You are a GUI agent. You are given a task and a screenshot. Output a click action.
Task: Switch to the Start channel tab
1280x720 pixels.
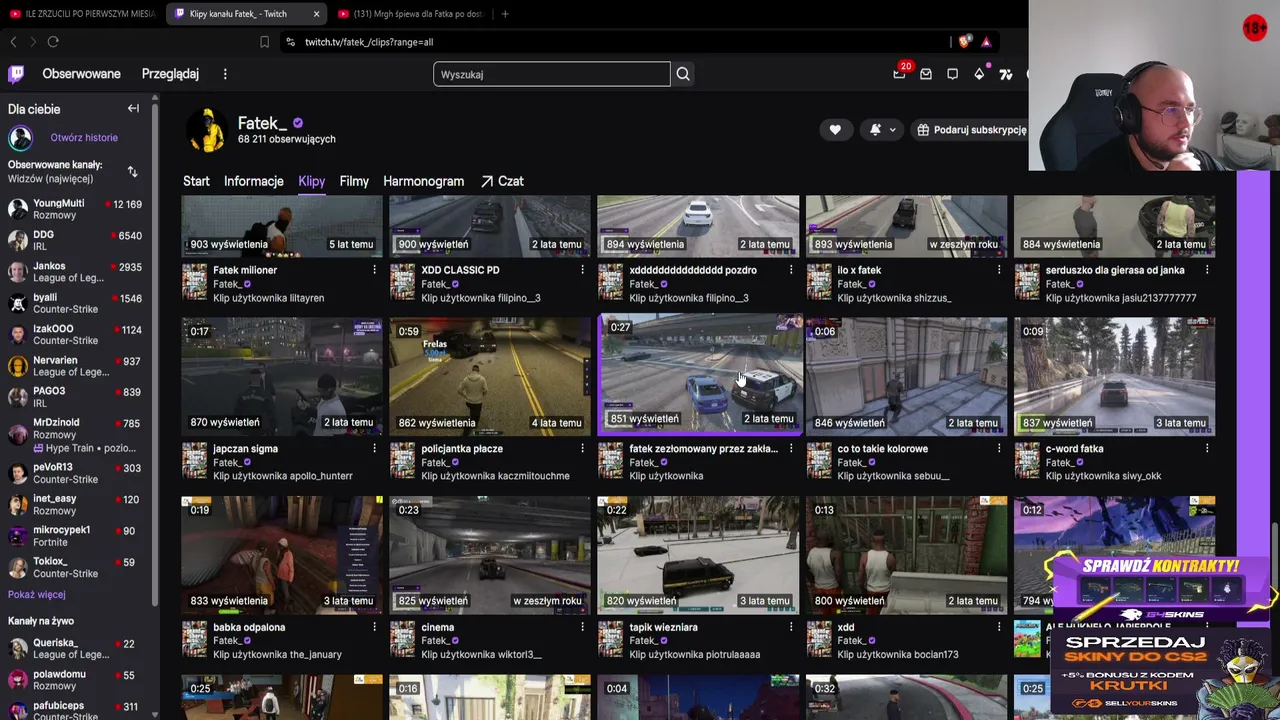196,181
